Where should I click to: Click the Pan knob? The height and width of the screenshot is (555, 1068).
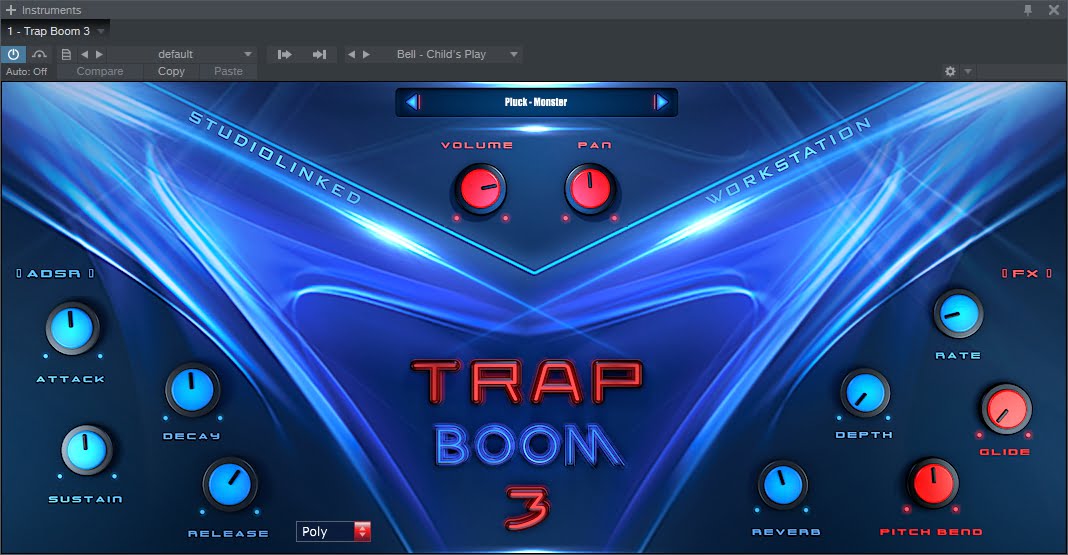coord(590,189)
